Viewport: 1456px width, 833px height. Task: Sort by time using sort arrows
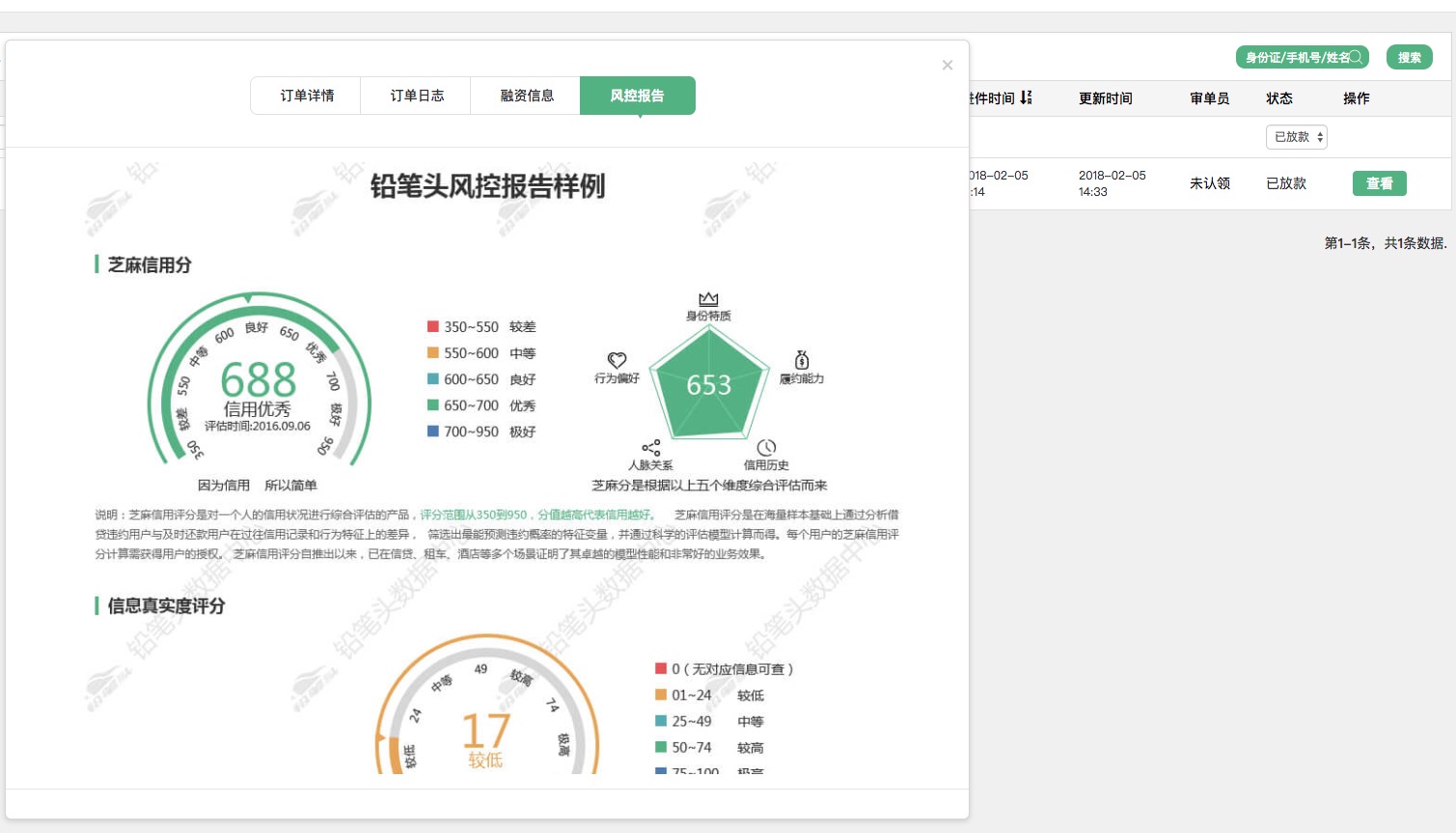[1026, 97]
